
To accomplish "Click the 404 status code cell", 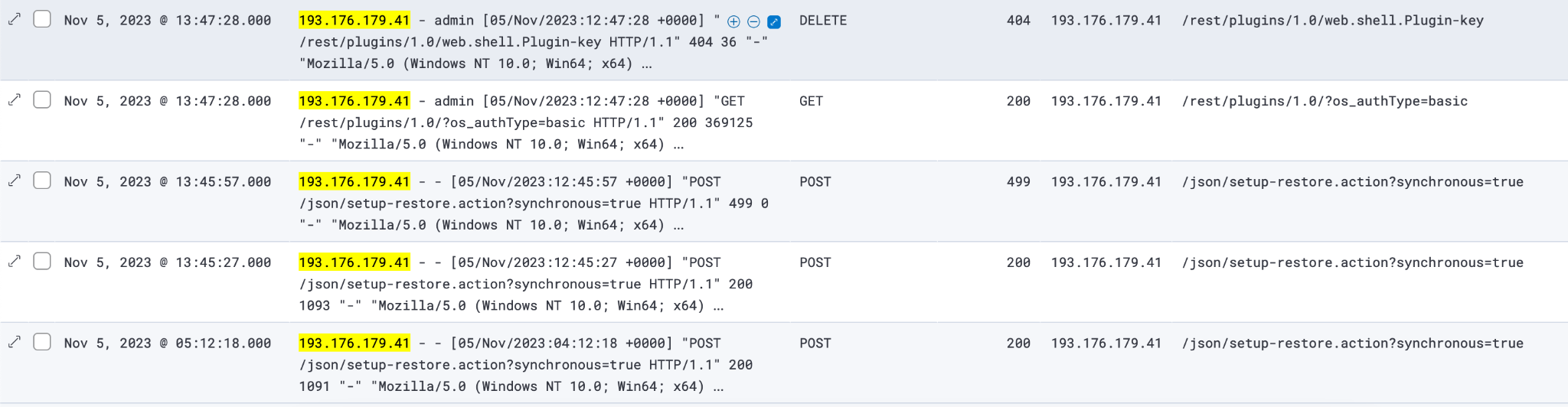I will point(1018,21).
